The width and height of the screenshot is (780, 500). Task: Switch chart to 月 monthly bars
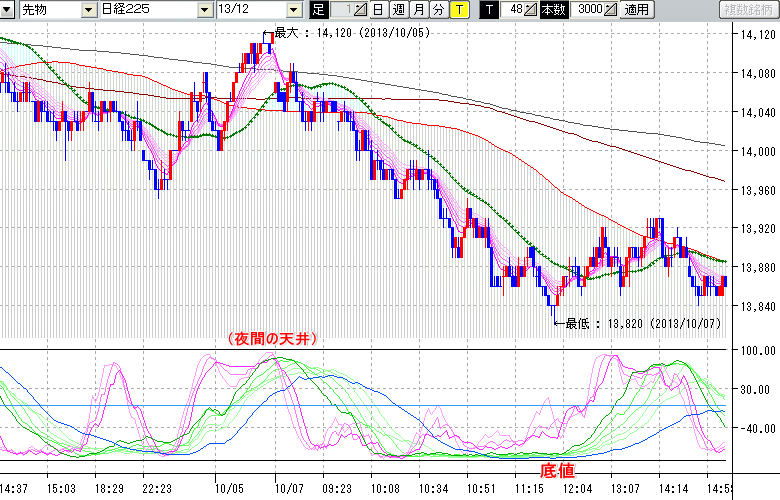click(418, 10)
